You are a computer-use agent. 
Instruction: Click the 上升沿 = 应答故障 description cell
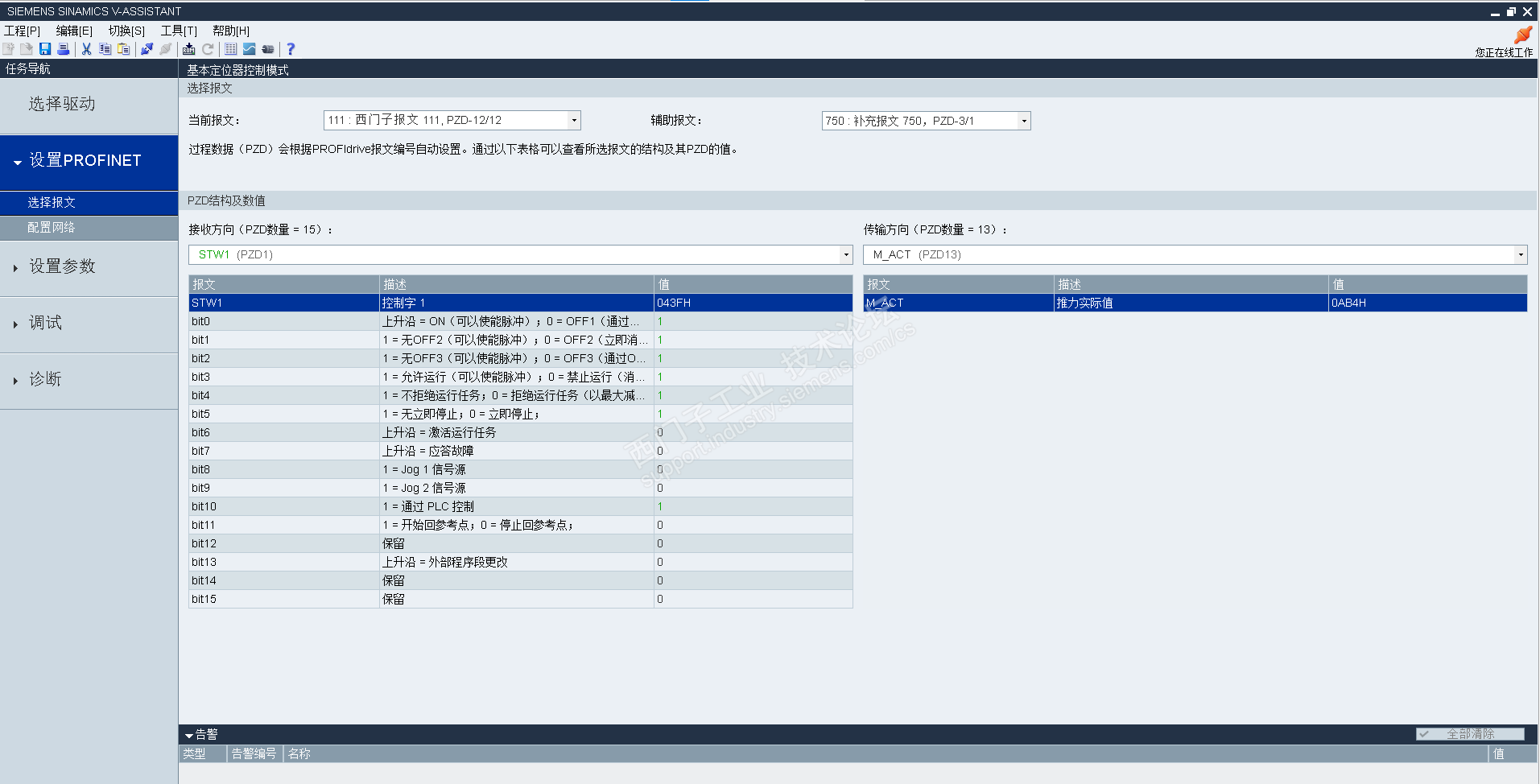tap(516, 451)
